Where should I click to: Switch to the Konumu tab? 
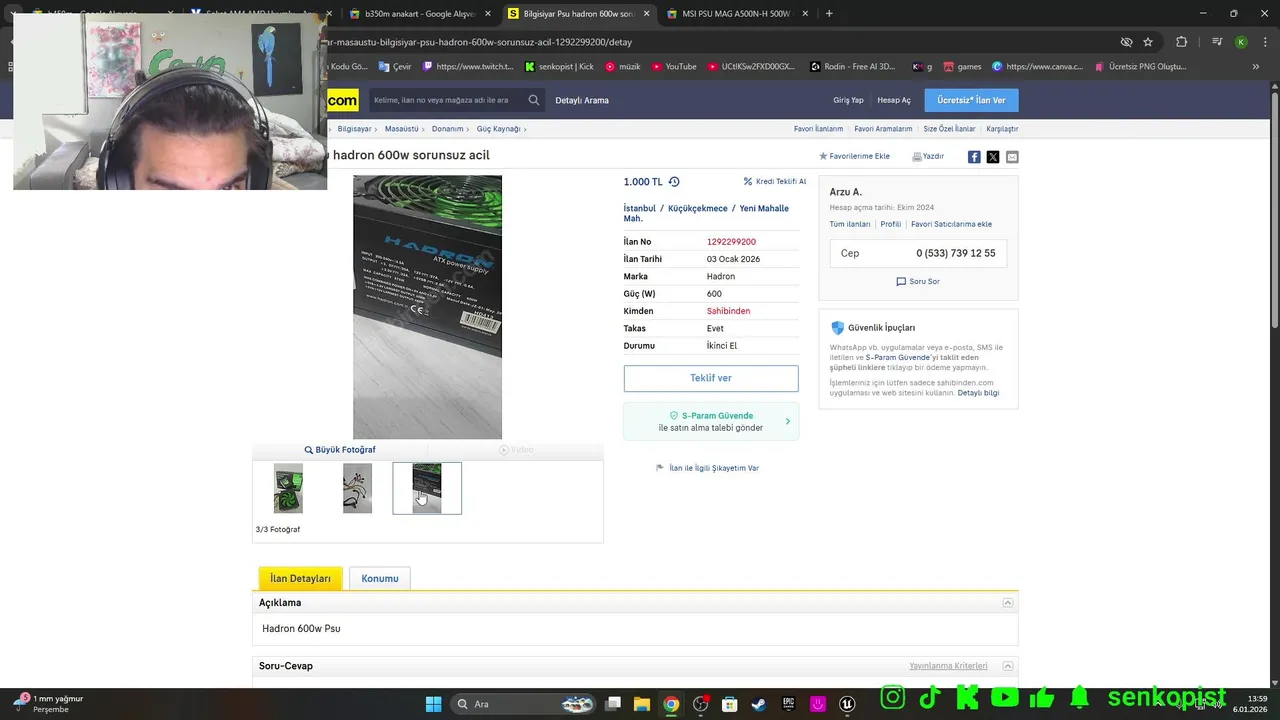[x=380, y=578]
